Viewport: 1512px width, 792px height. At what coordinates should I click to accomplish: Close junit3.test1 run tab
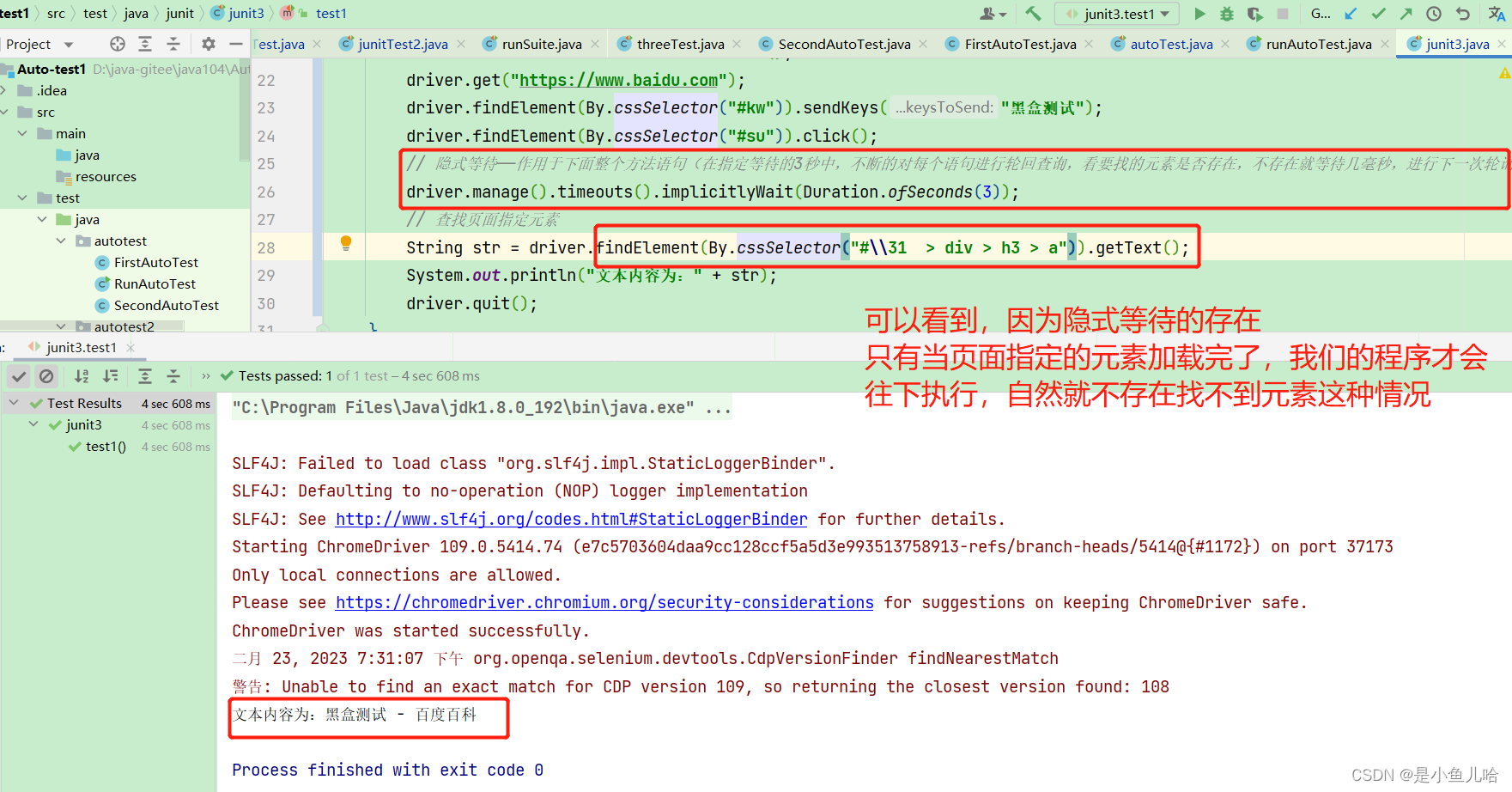[x=131, y=347]
